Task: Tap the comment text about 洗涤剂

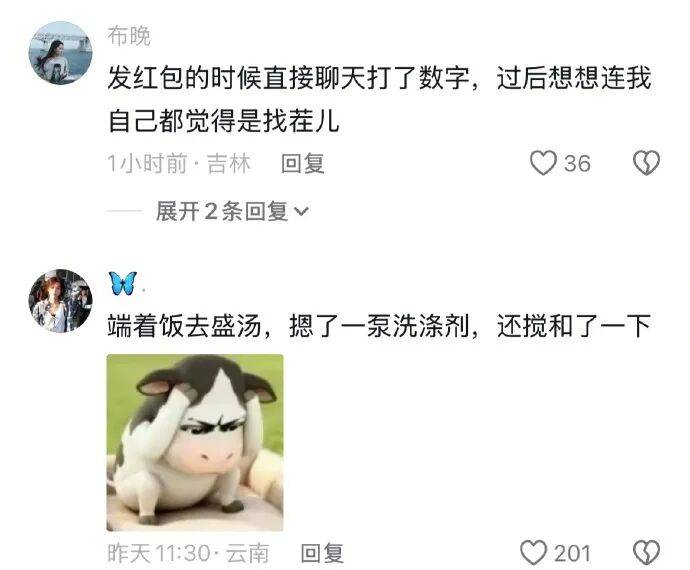Action: pos(379,327)
